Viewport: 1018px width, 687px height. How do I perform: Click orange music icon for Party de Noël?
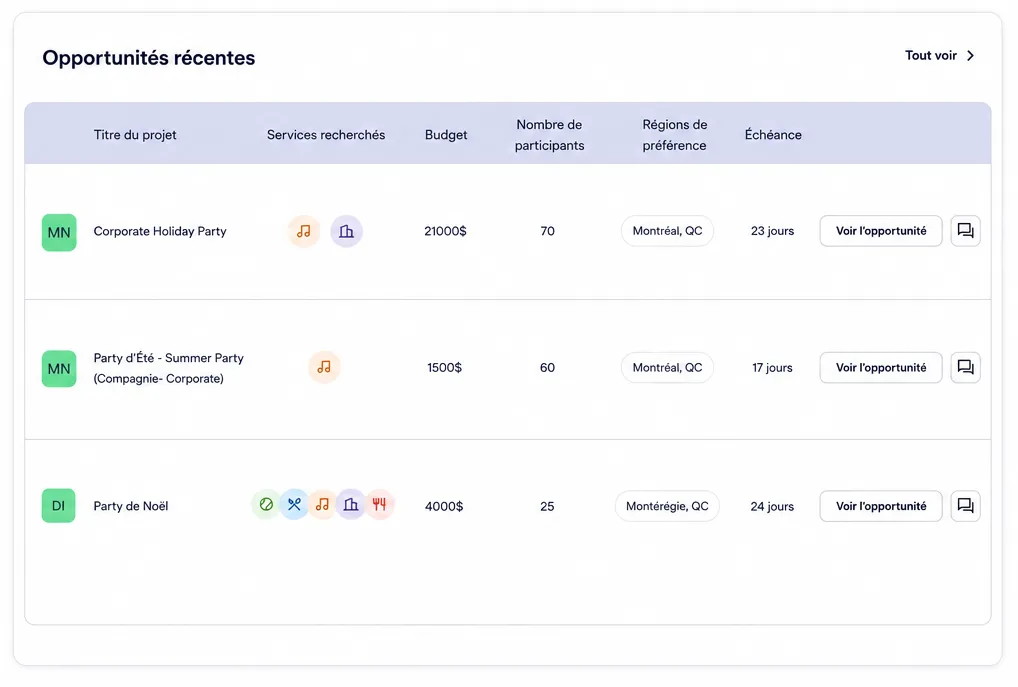pos(322,505)
